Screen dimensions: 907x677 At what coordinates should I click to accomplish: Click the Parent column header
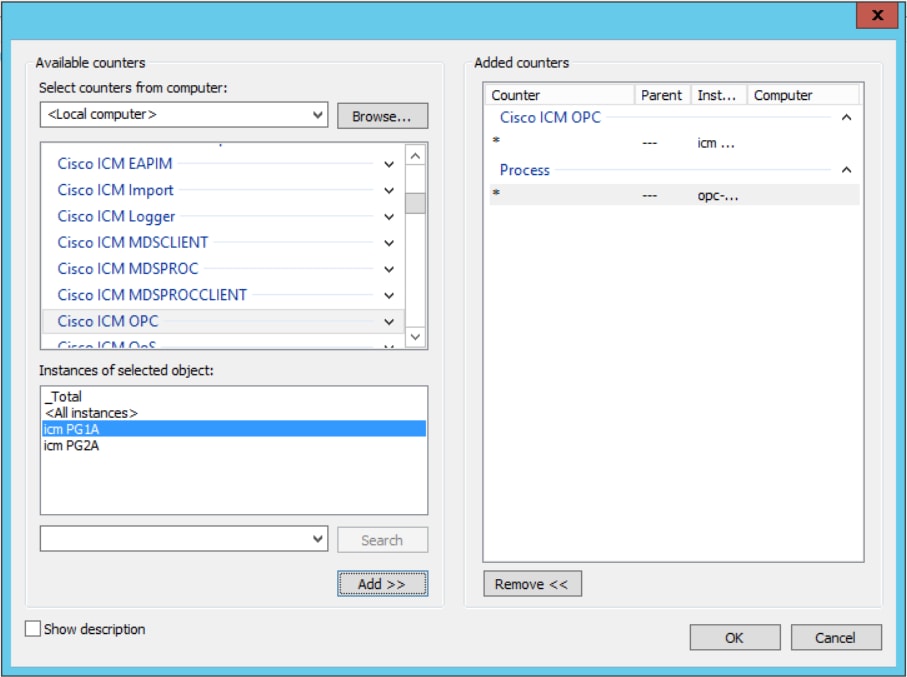[663, 95]
